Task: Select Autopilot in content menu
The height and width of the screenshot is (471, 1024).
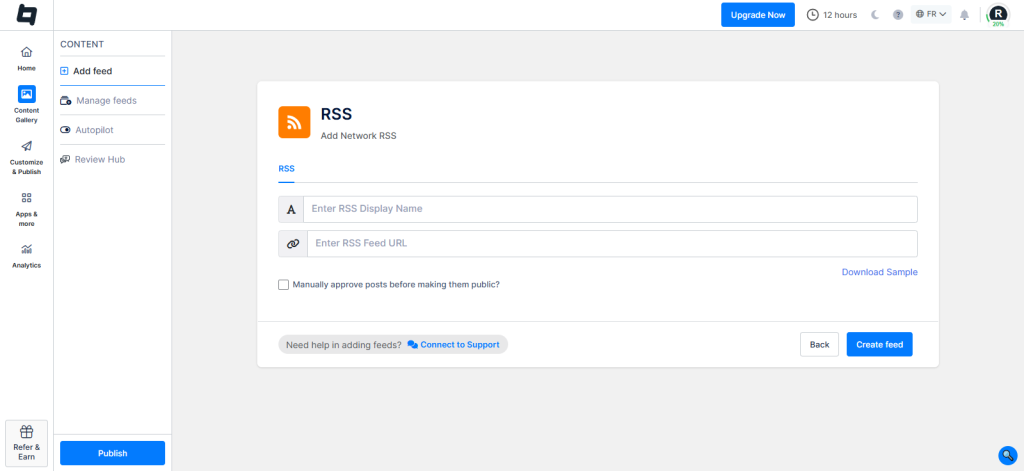Action: point(95,130)
